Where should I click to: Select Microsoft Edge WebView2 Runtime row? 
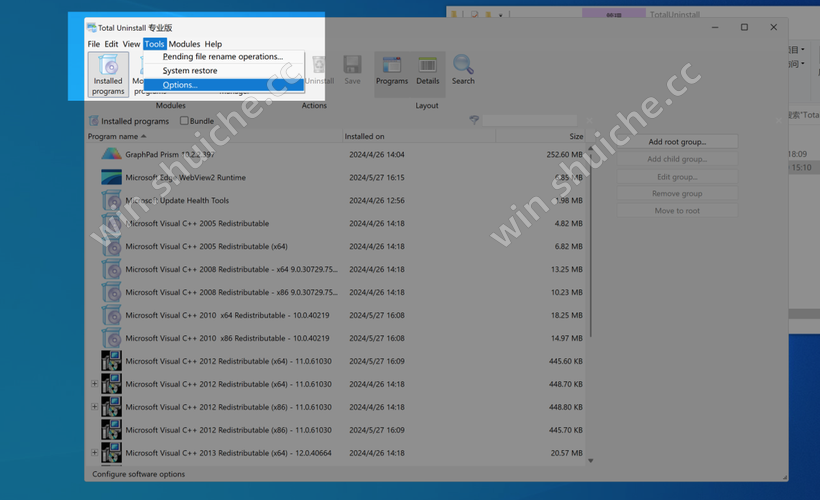[x=335, y=177]
